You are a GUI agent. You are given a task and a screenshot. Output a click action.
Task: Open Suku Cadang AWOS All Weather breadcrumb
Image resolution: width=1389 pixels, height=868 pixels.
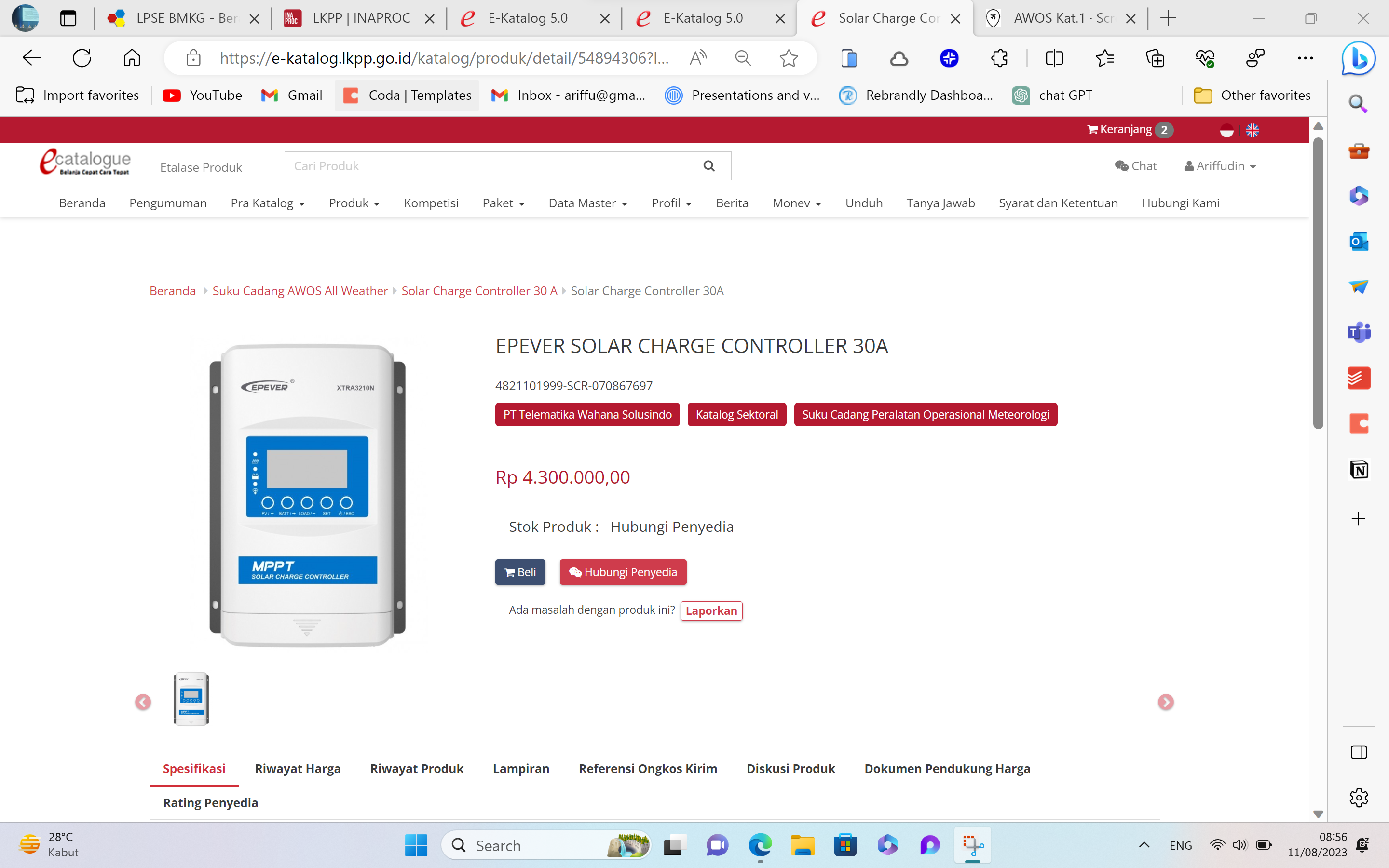300,291
